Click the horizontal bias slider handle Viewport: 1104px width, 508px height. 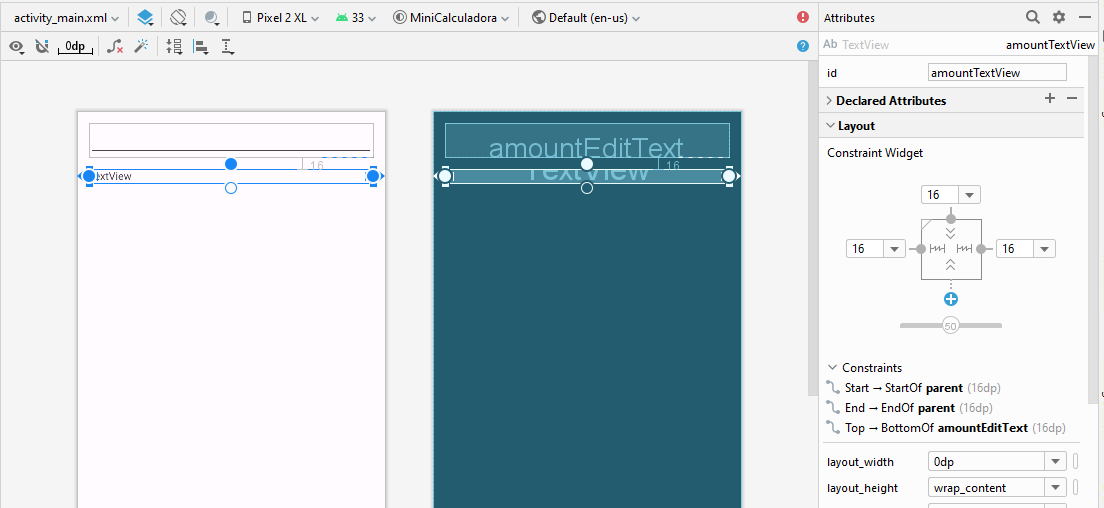[951, 326]
